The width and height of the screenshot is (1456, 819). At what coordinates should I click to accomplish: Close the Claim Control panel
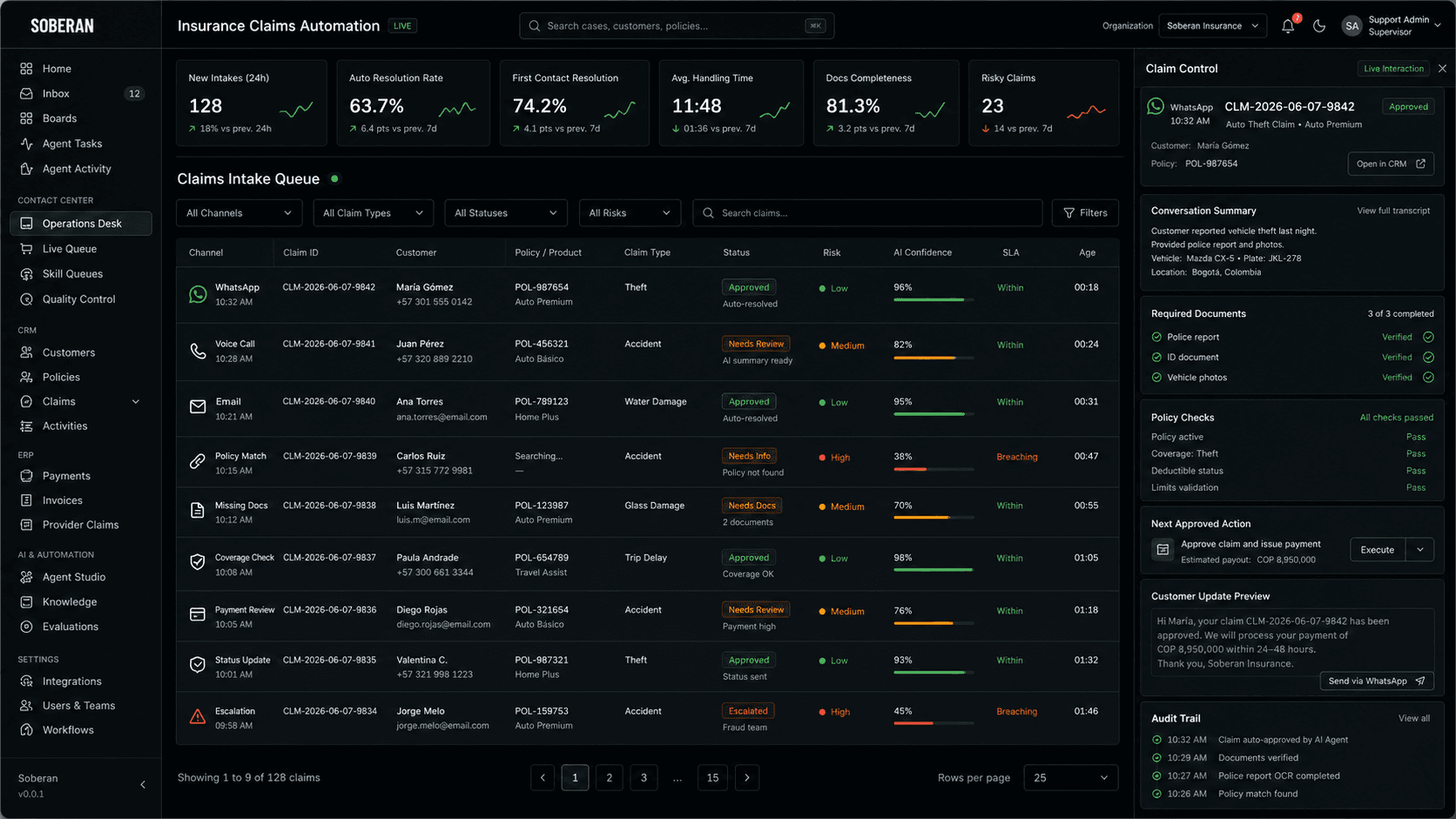click(x=1442, y=69)
